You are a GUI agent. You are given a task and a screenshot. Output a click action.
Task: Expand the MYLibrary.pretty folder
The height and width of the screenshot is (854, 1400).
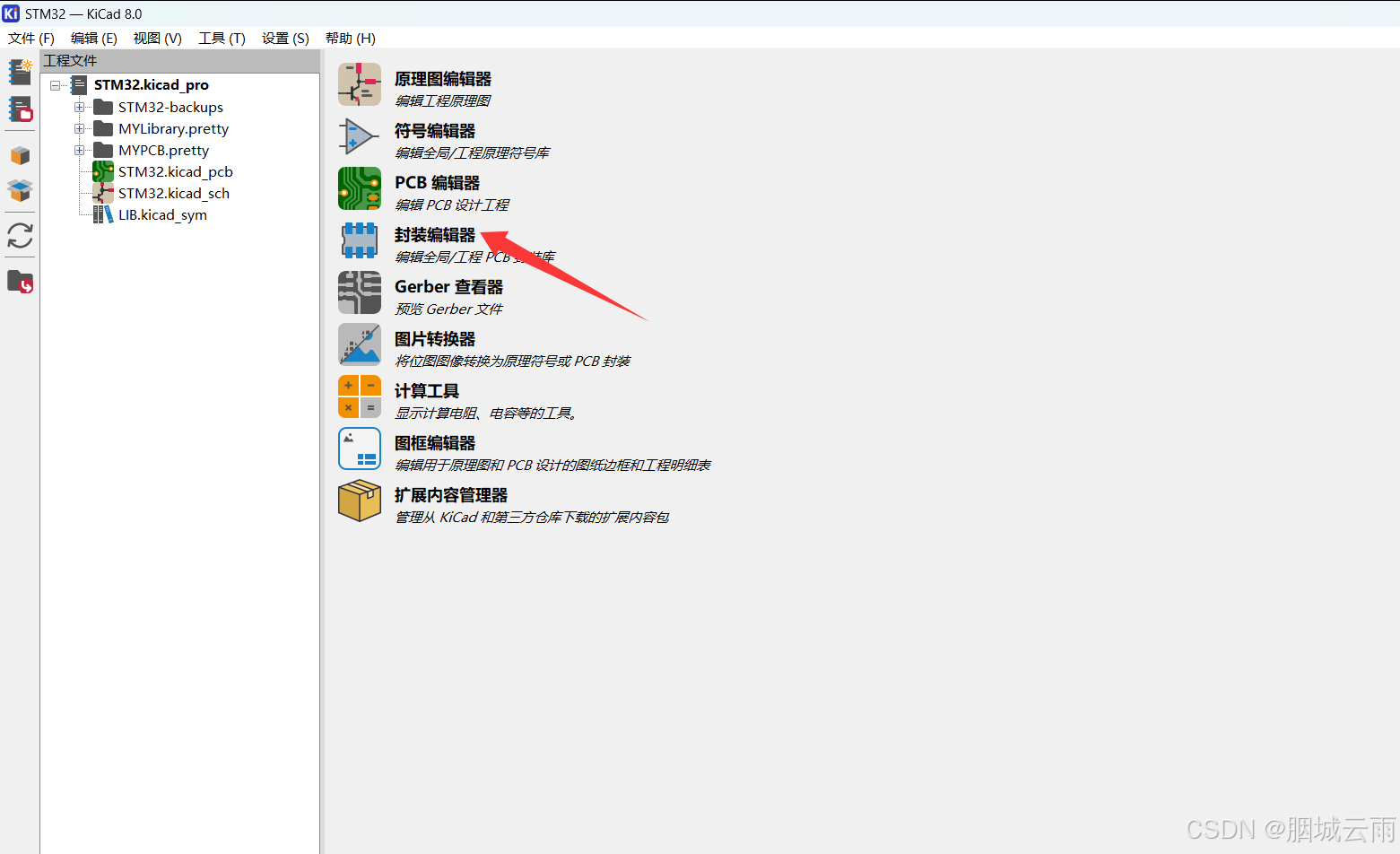(x=80, y=129)
